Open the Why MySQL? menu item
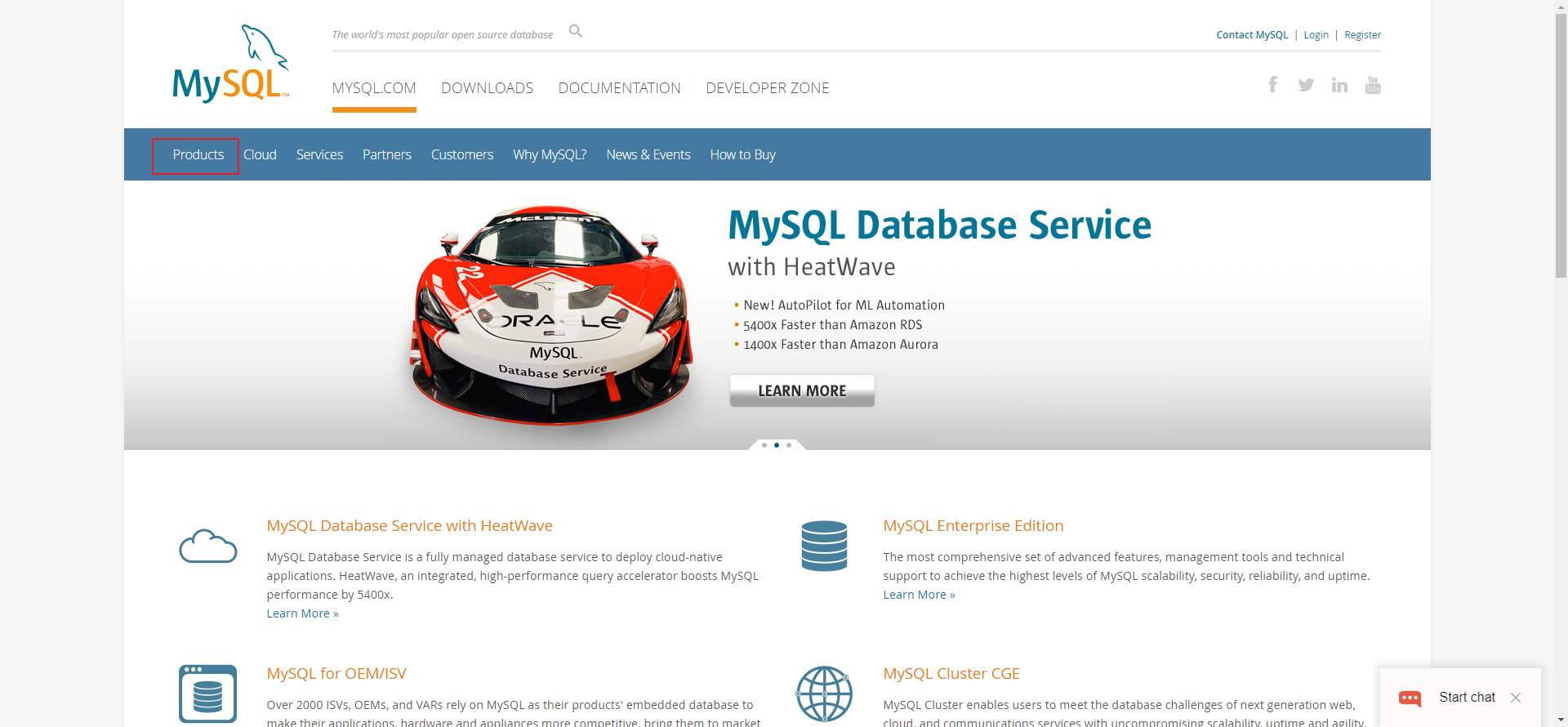The height and width of the screenshot is (727, 1568). (550, 155)
